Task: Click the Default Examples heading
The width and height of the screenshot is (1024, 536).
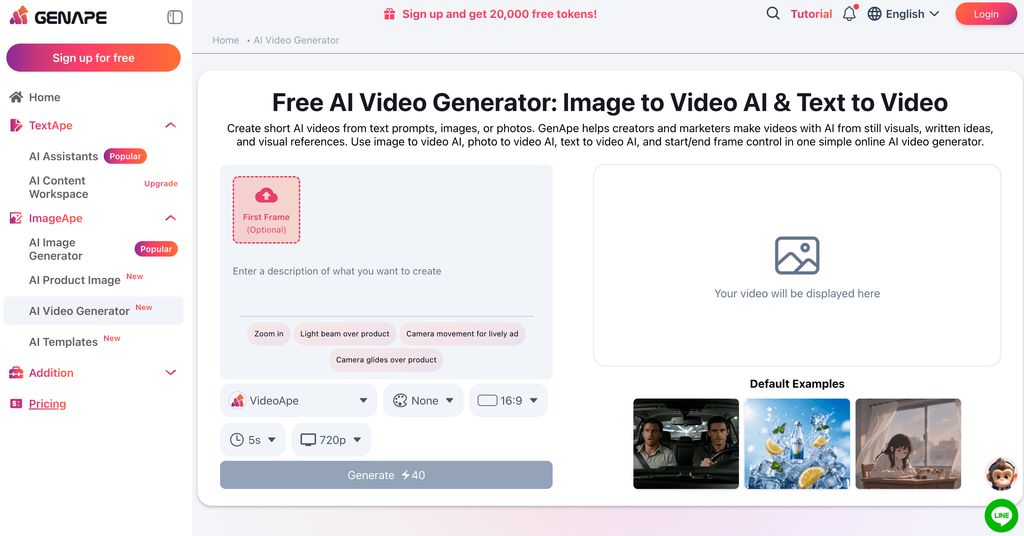Action: 797,384
